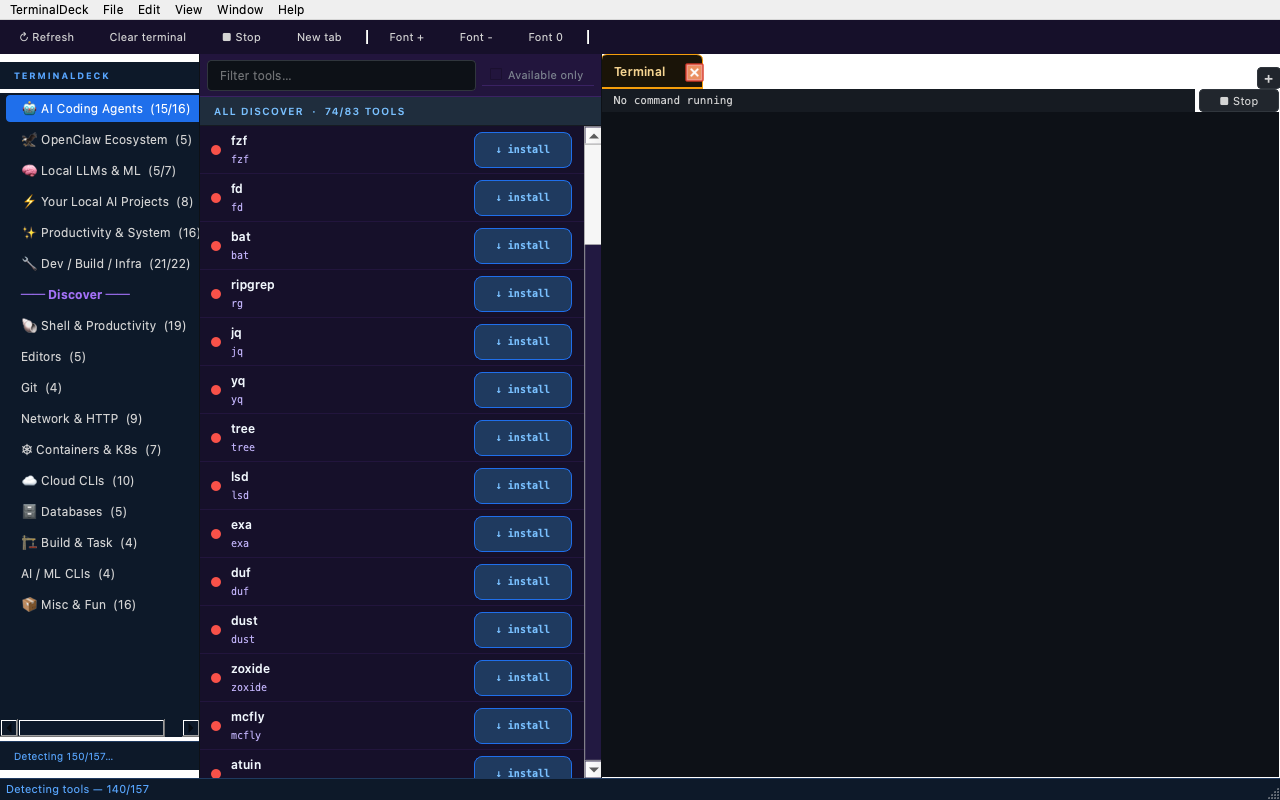This screenshot has height=800, width=1280.
Task: Add a new terminal tab with plus icon
Action: (x=1268, y=79)
